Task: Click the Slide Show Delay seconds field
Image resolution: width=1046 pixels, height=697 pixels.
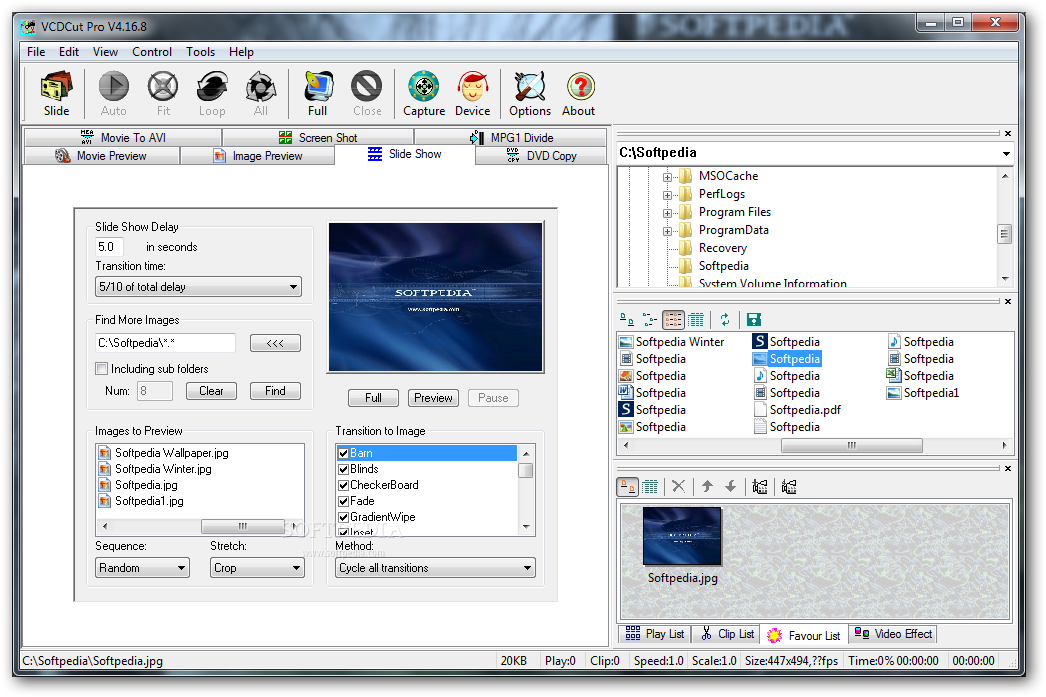Action: click(x=109, y=247)
